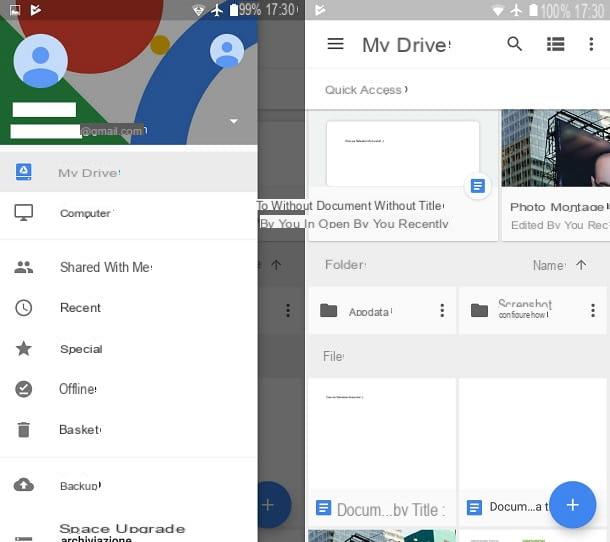The width and height of the screenshot is (610, 542).
Task: Open the Photo Montage thumbnail
Action: click(x=556, y=148)
